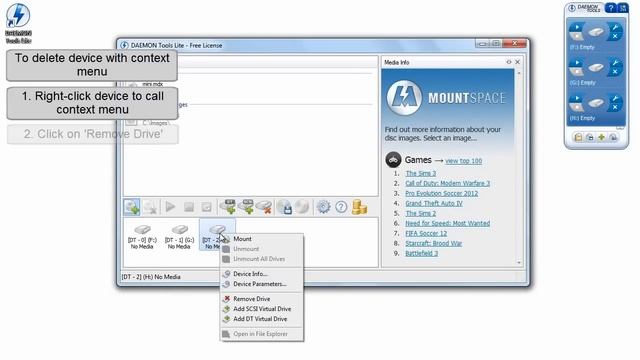640x360 pixels.
Task: Click play-mount button for gadget H: drive
Action: click(x=577, y=98)
